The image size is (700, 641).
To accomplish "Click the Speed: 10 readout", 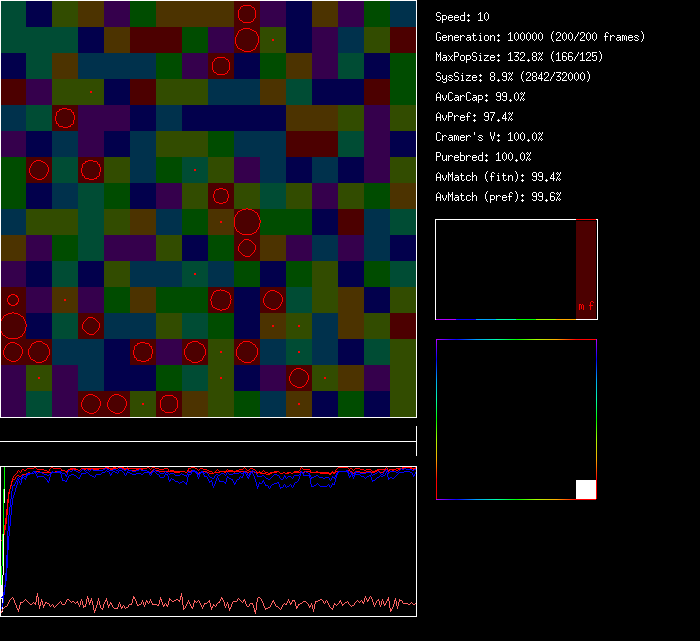I will (463, 17).
